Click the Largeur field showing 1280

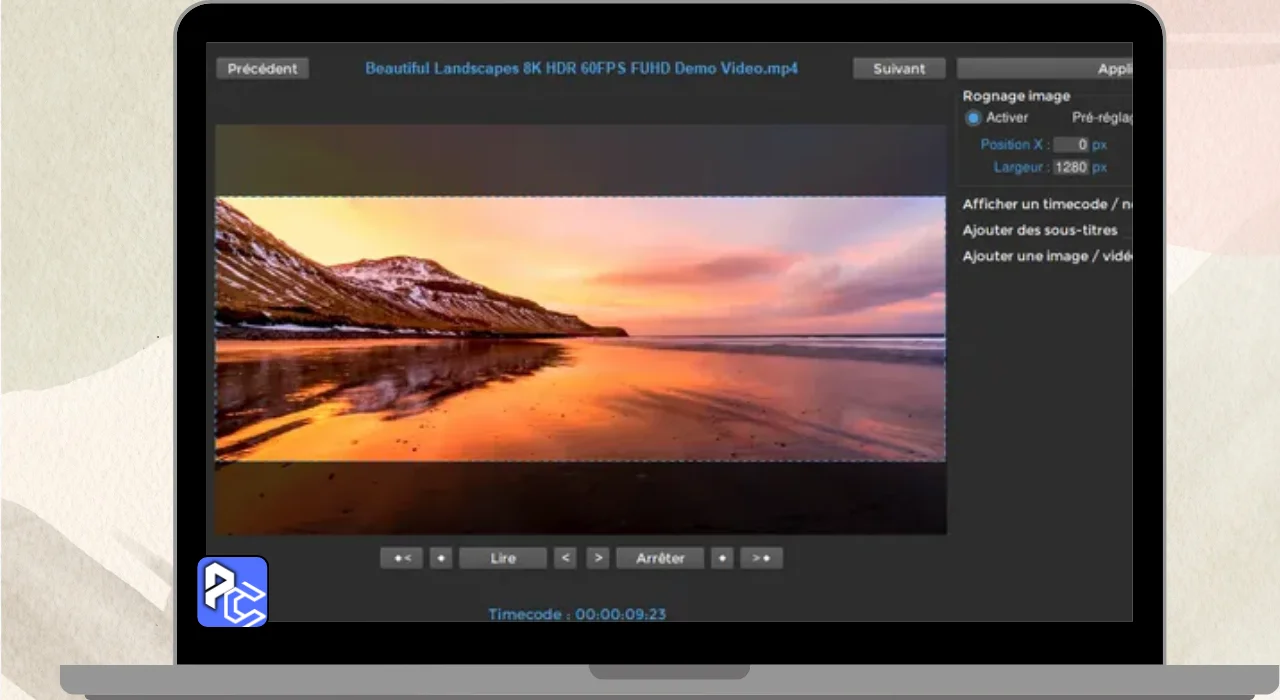(1071, 168)
